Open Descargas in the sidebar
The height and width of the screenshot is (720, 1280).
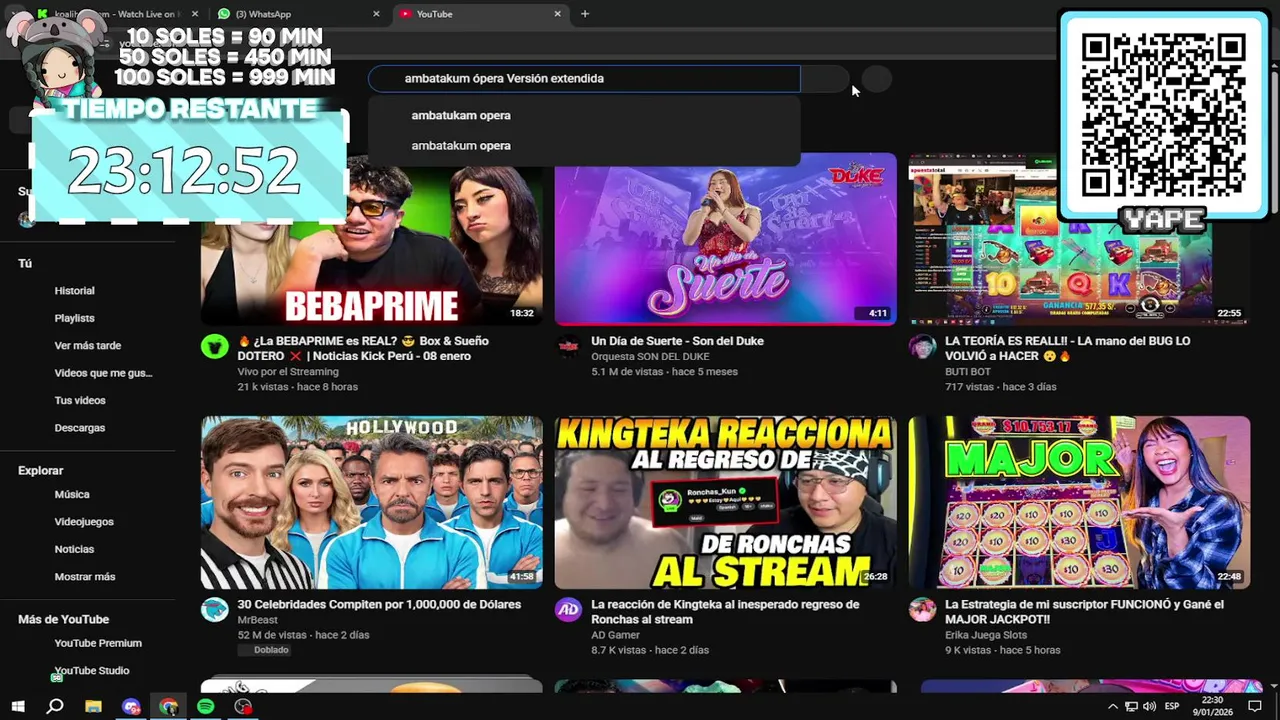tap(79, 428)
